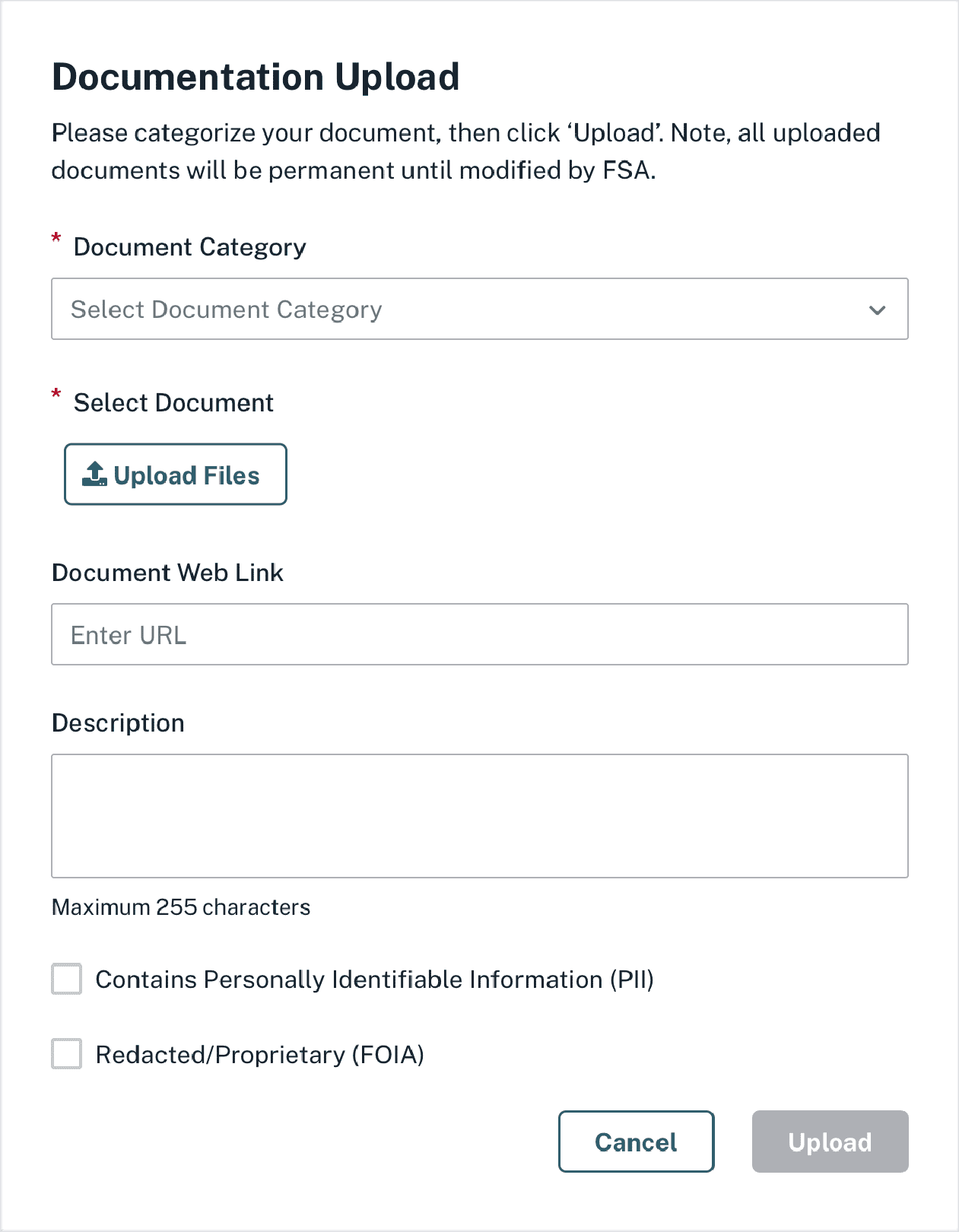Click the Contains Personally Identifiable Information label text

pyautogui.click(x=374, y=980)
